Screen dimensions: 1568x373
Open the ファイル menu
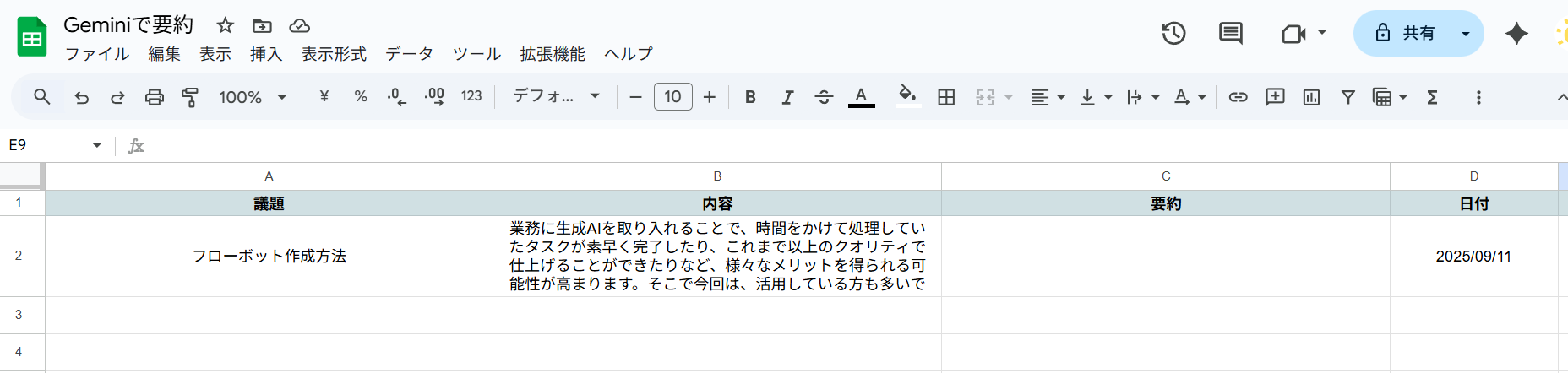tap(97, 54)
